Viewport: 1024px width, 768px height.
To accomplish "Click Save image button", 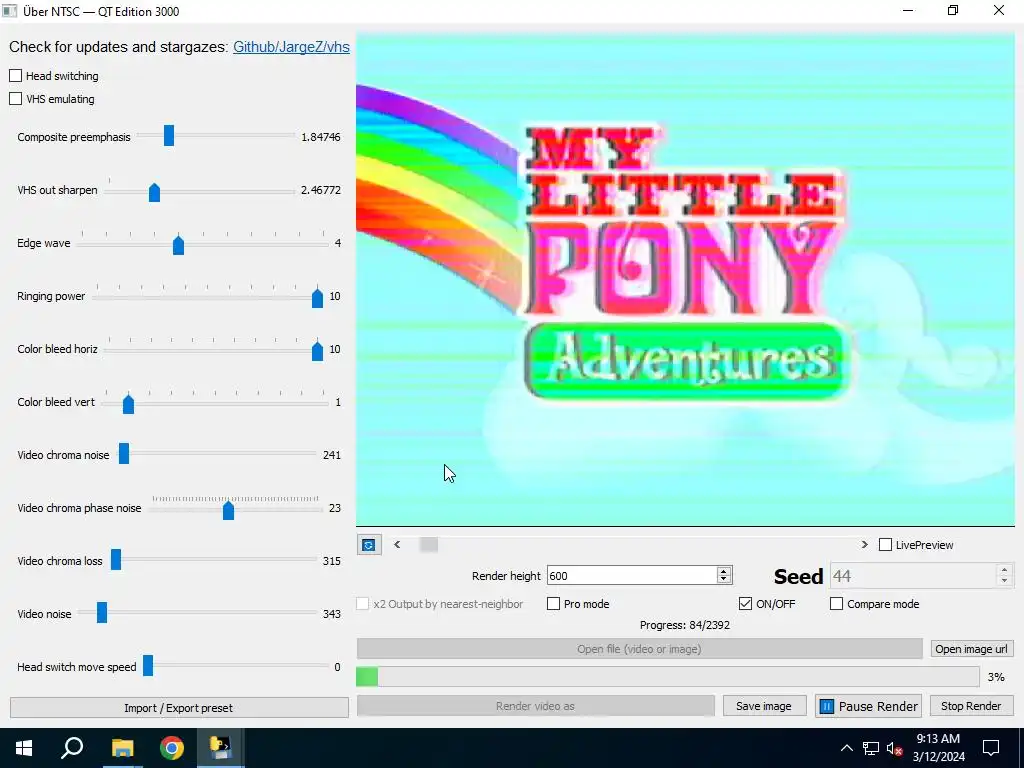I will click(763, 706).
